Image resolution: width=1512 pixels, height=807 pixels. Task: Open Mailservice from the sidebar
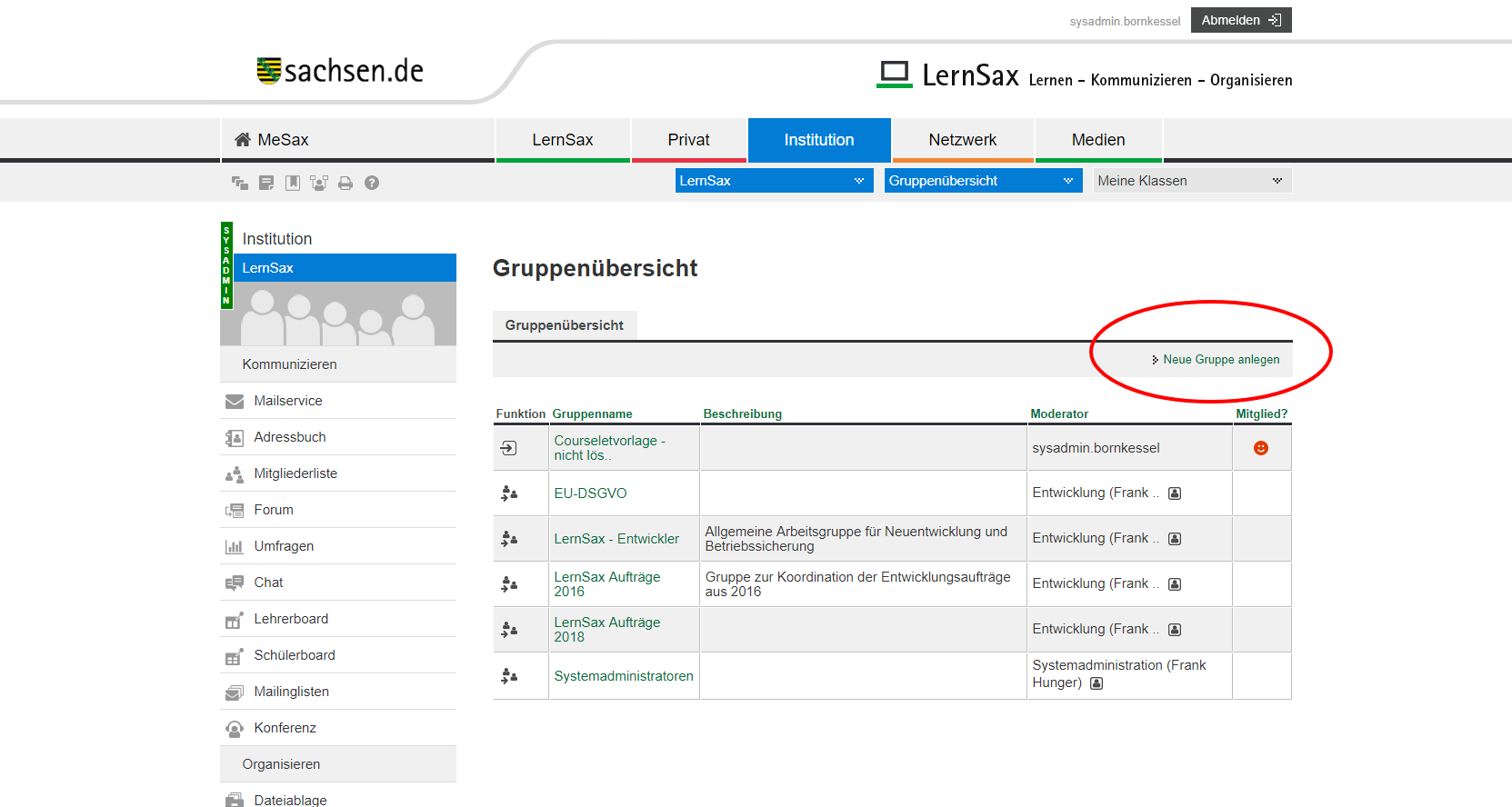tap(287, 401)
